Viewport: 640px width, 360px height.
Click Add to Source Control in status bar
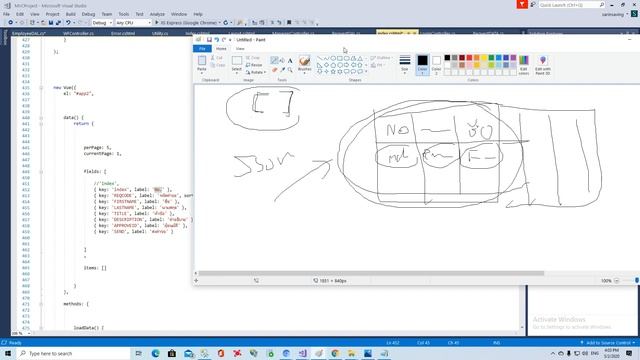[608, 343]
